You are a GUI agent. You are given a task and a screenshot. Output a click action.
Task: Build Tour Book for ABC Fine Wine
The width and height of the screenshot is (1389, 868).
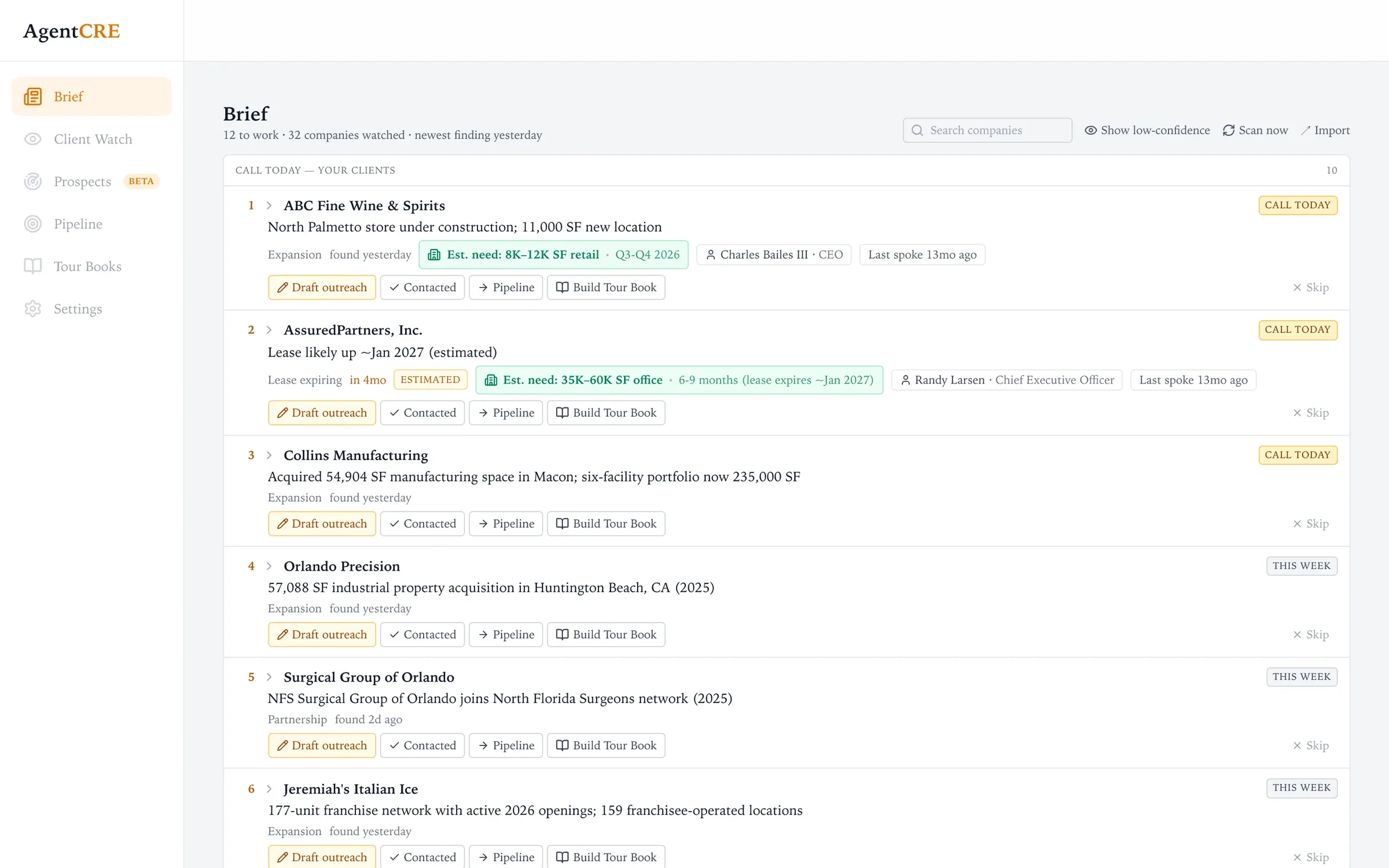(x=606, y=288)
